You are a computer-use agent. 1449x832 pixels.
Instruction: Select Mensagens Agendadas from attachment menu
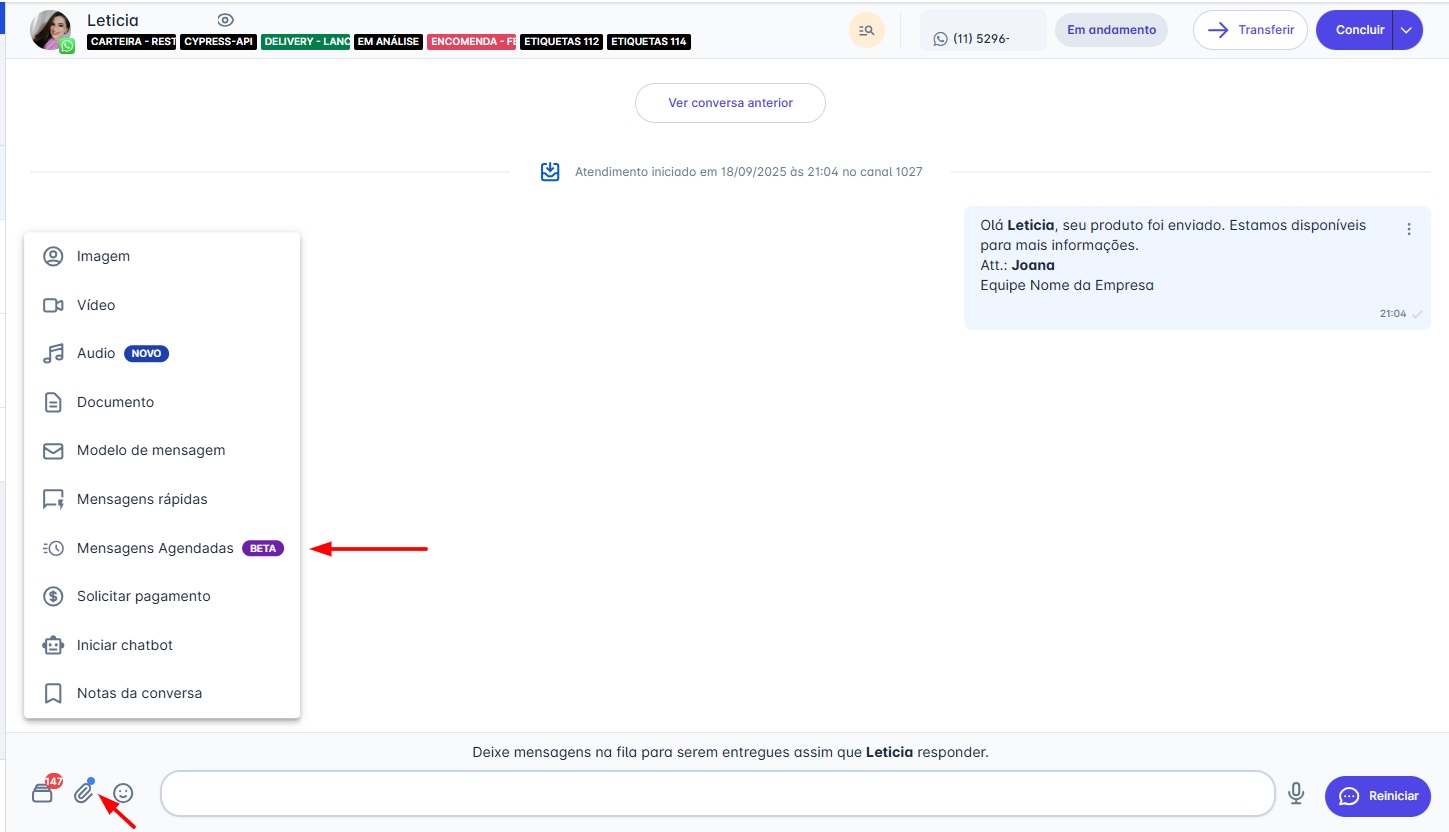155,548
